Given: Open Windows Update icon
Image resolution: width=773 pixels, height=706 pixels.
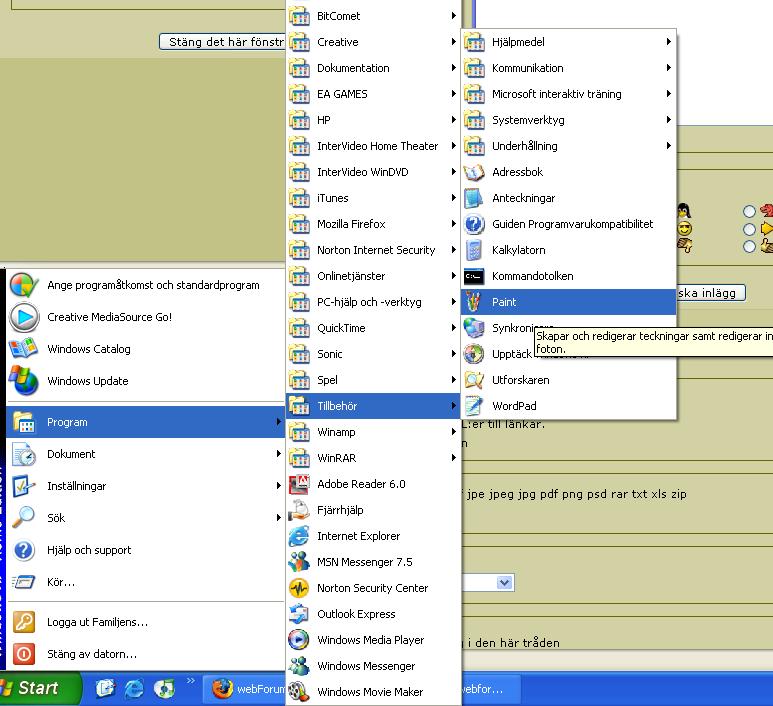Looking at the screenshot, I should [23, 381].
